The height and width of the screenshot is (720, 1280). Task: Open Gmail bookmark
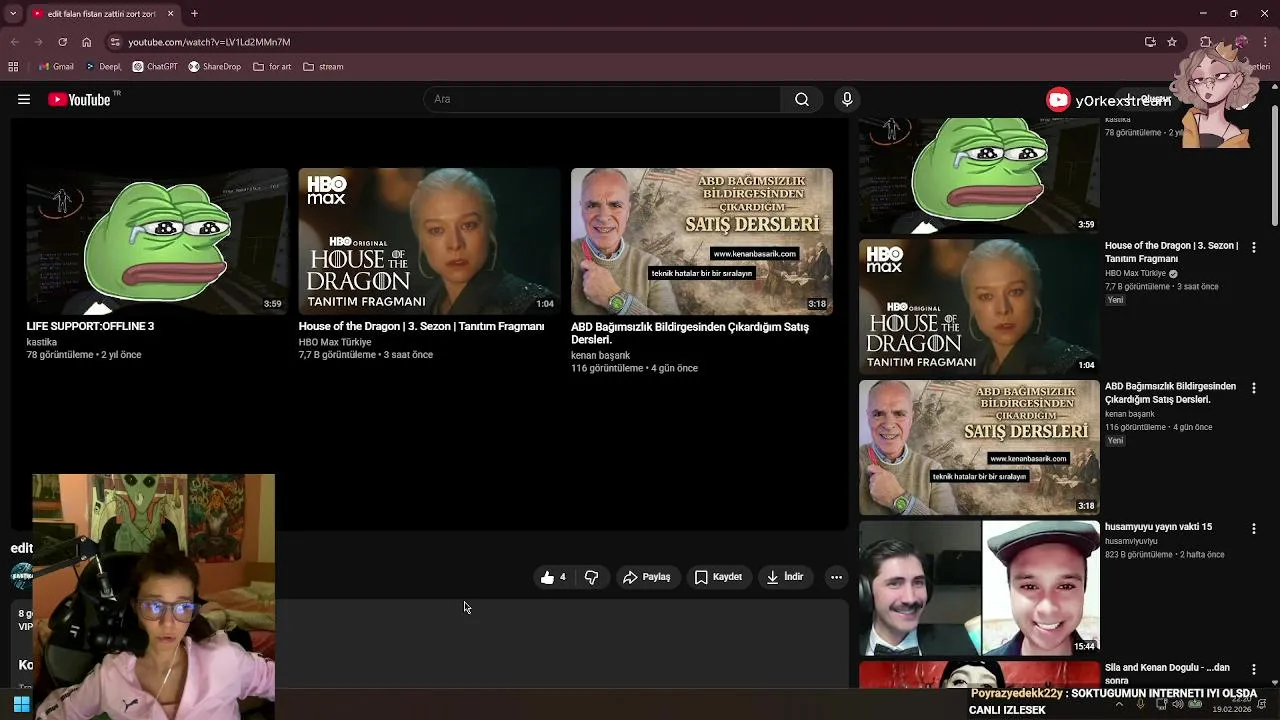tap(56, 67)
